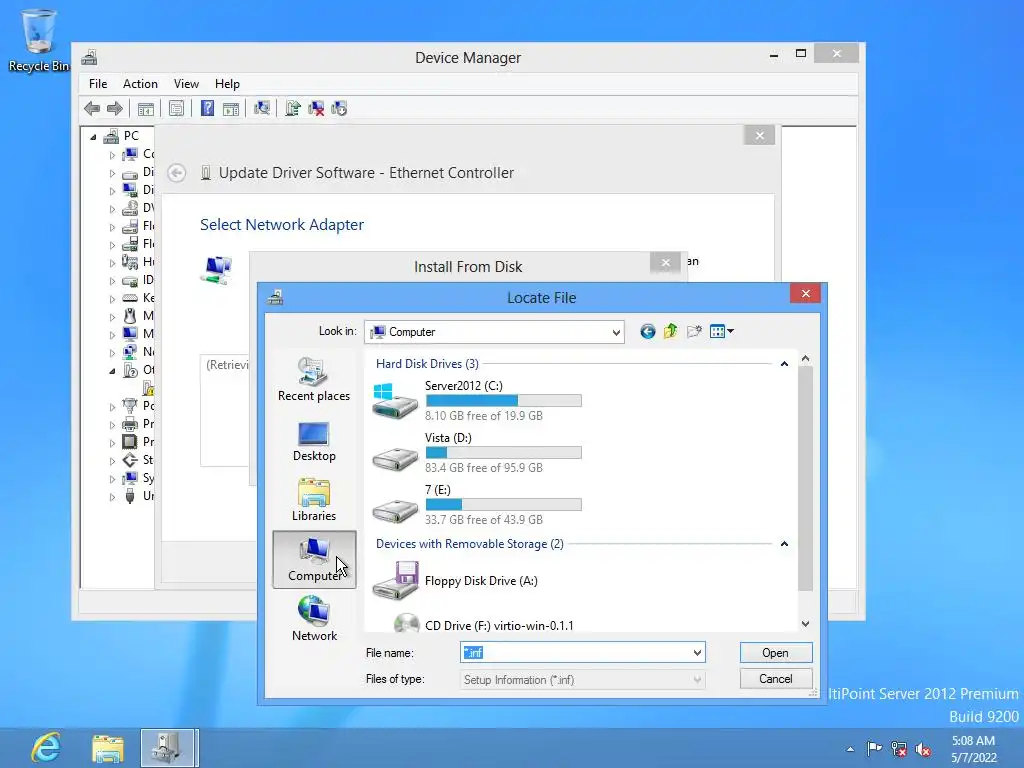Collapse Devices with Removable Storage group
The image size is (1024, 768).
784,544
